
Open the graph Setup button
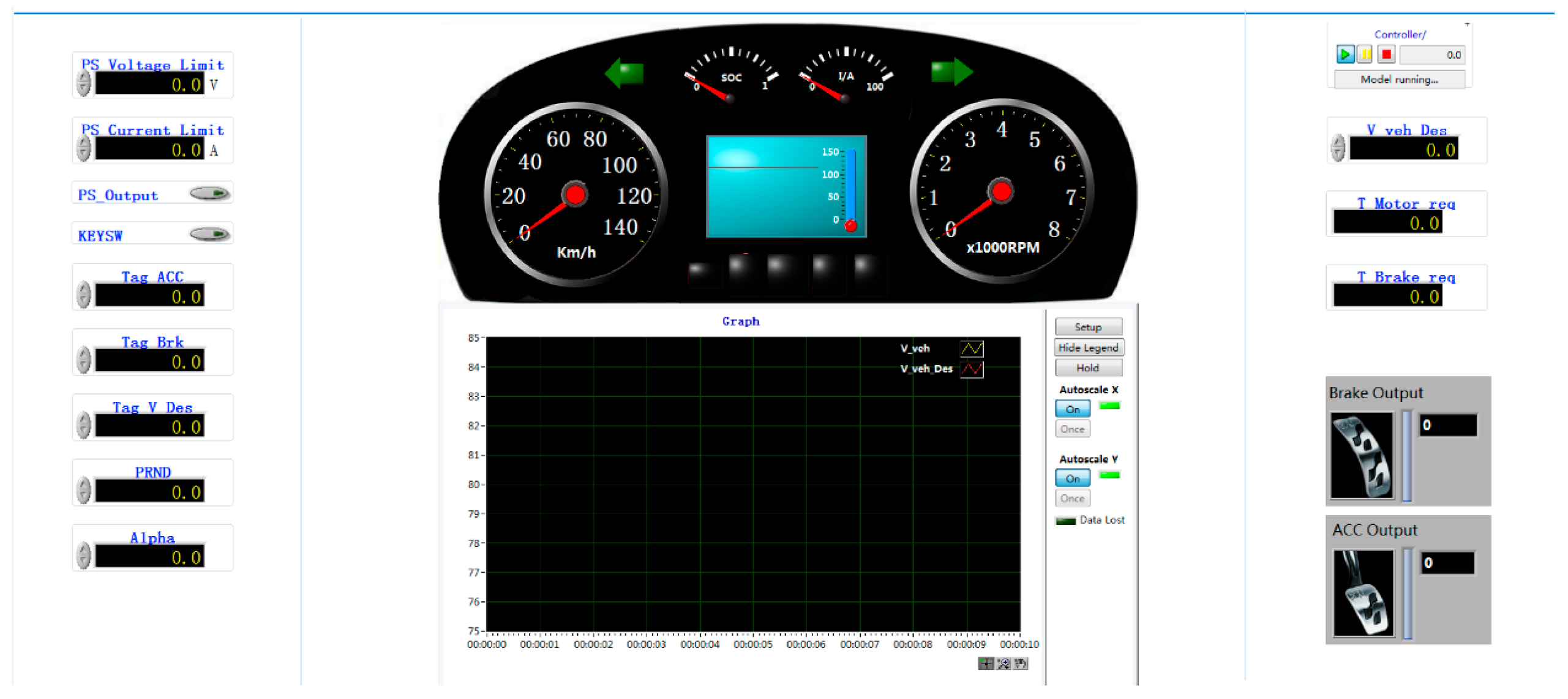point(1087,327)
